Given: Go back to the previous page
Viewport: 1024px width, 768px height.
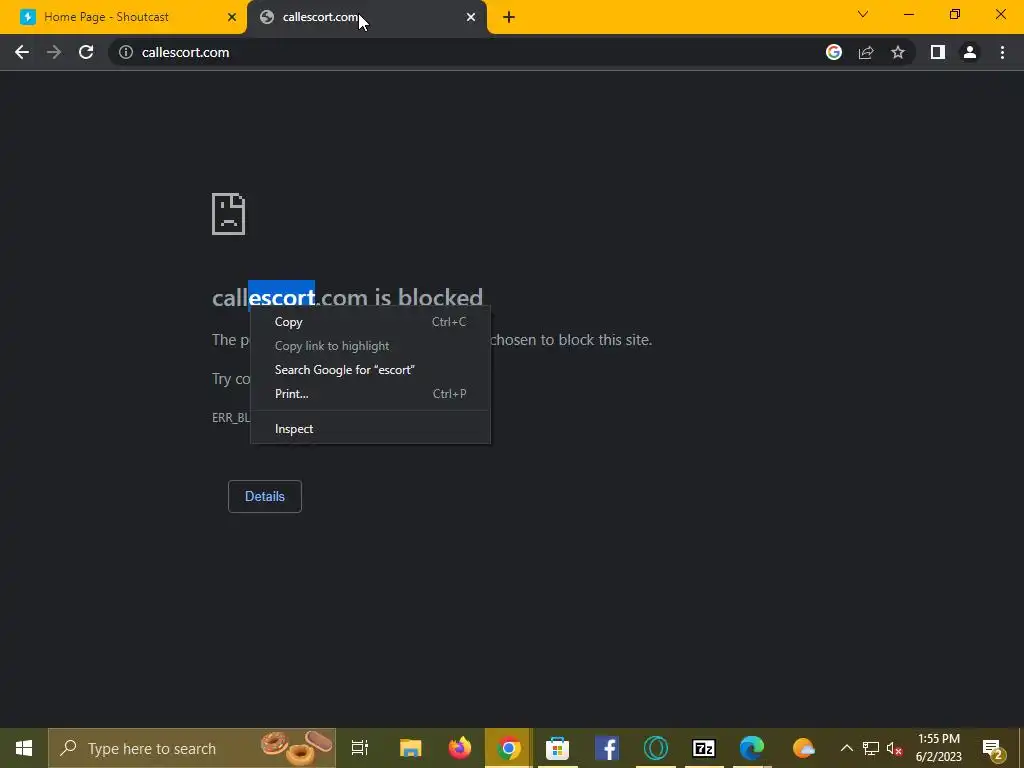Looking at the screenshot, I should tap(22, 52).
